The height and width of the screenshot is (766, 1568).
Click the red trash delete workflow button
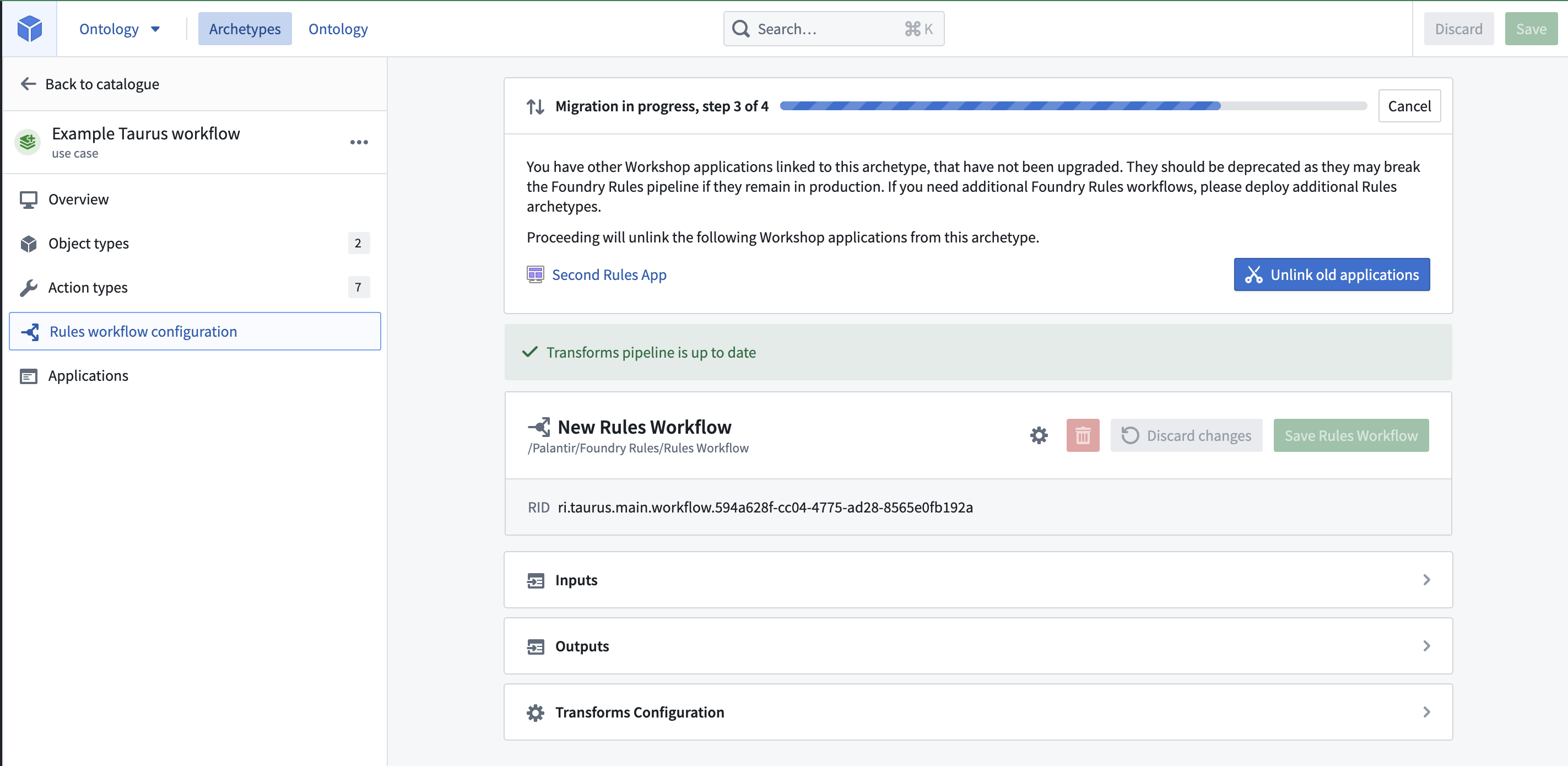pos(1082,435)
